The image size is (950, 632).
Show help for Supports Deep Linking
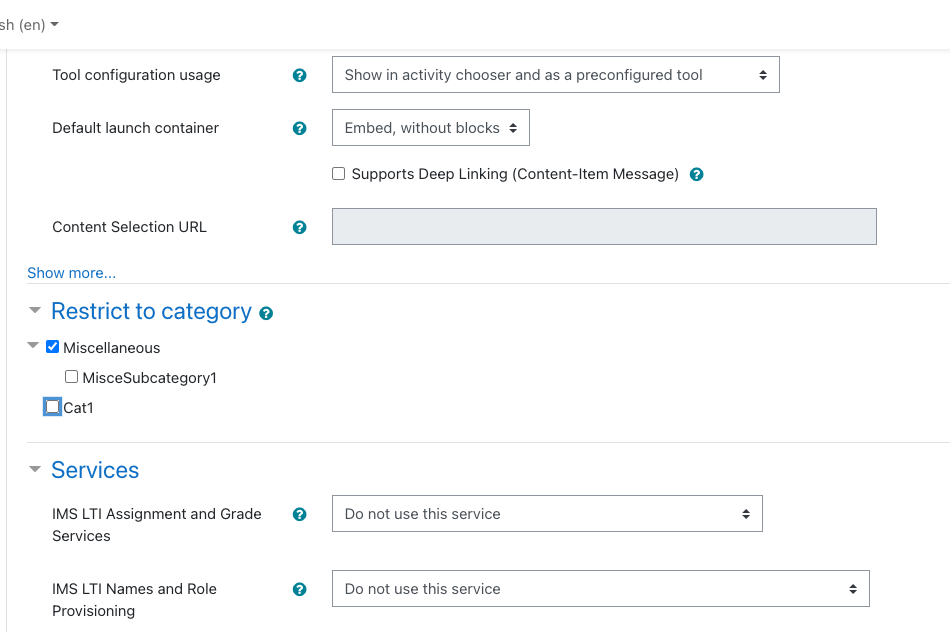pyautogui.click(x=697, y=175)
